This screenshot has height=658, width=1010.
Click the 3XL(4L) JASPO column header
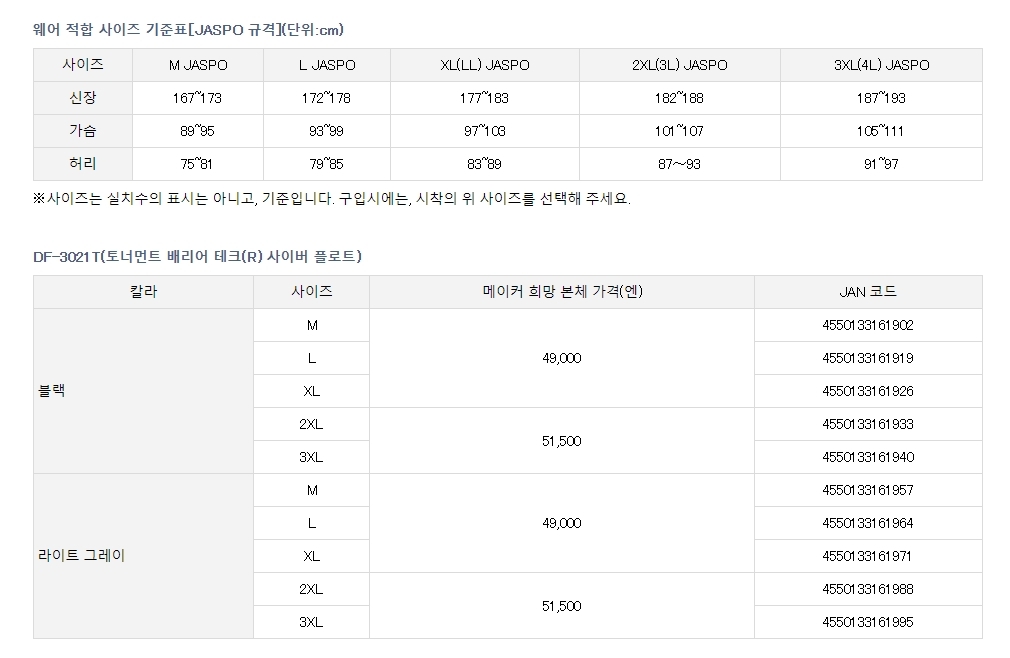[x=881, y=65]
